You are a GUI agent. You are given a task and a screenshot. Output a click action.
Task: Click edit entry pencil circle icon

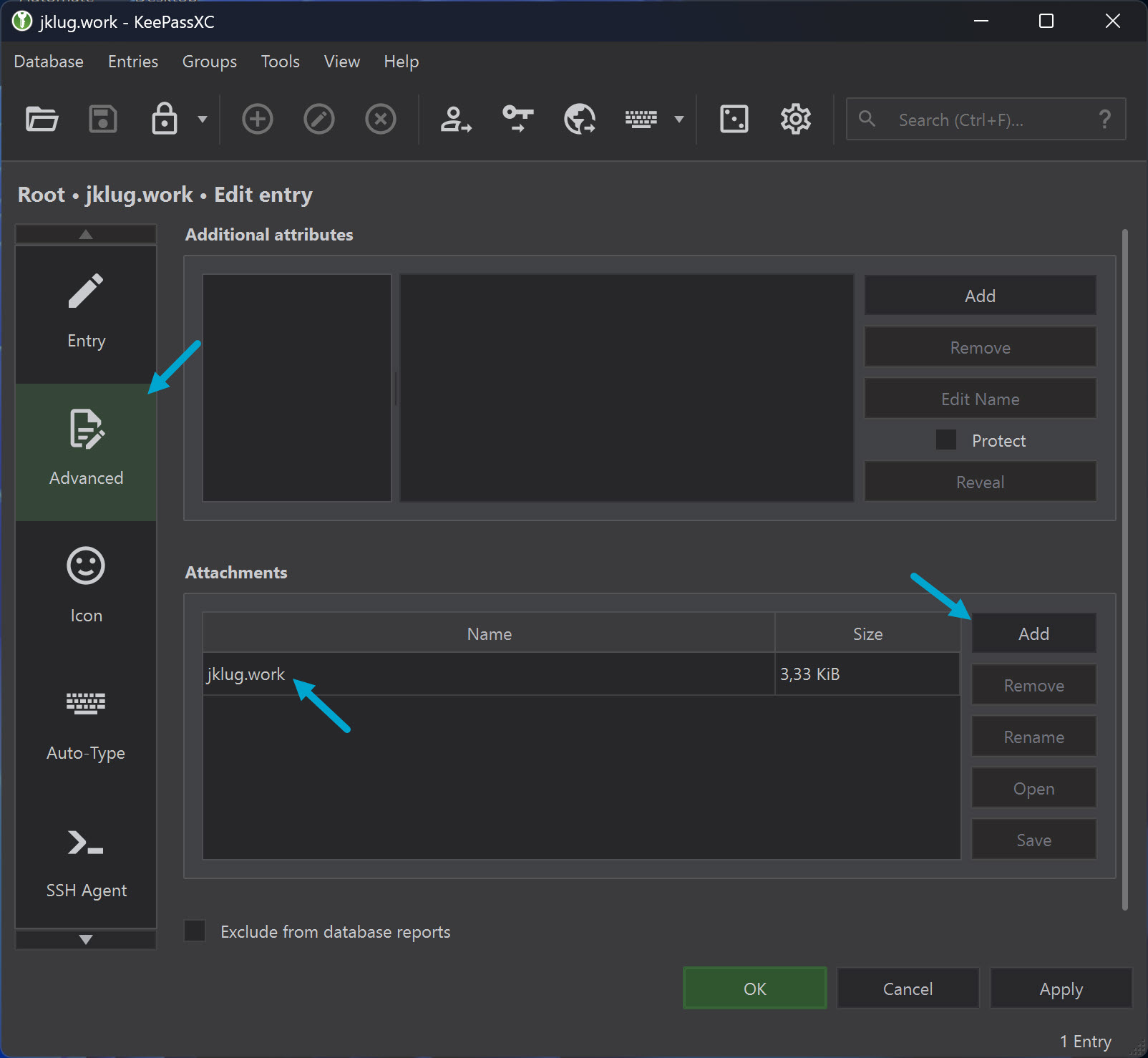tap(319, 119)
